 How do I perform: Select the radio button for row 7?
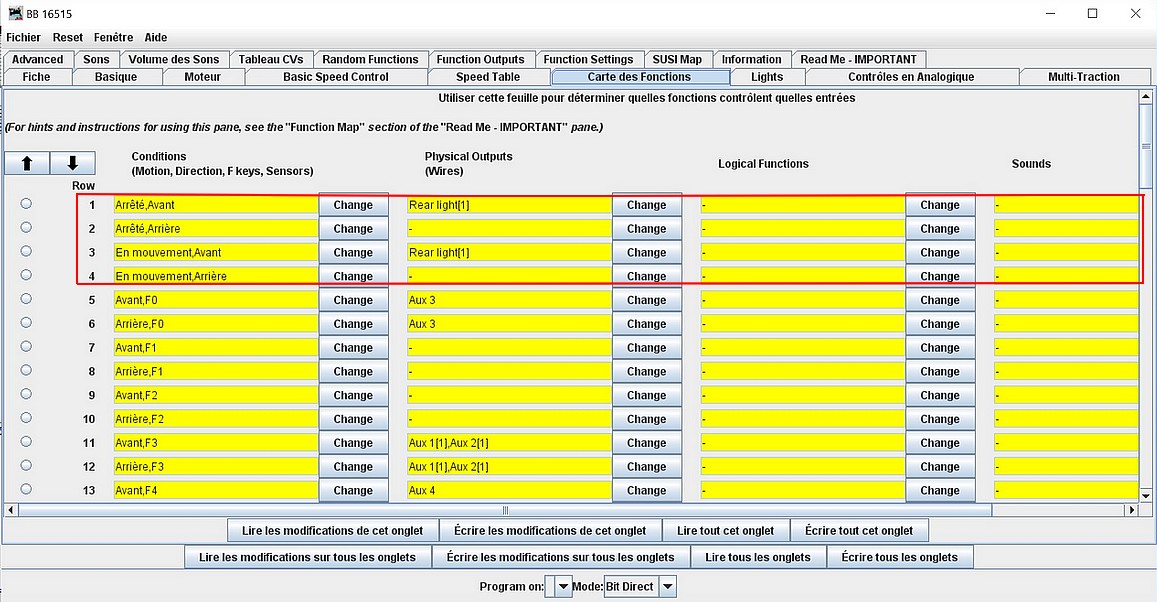tap(27, 346)
